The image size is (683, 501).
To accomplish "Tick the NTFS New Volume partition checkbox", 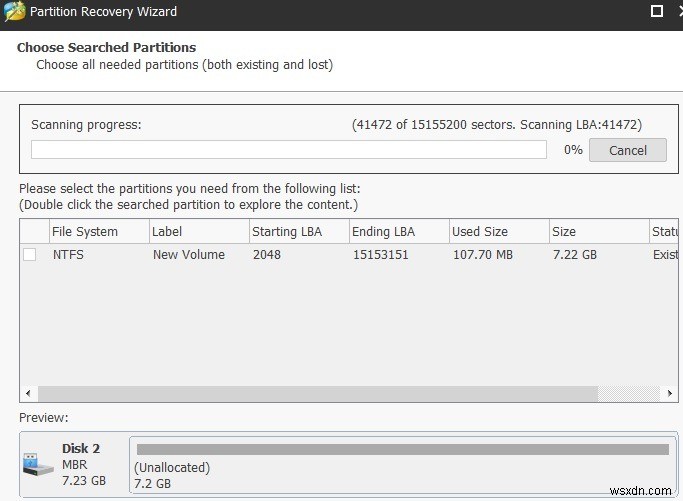I will pyautogui.click(x=30, y=254).
